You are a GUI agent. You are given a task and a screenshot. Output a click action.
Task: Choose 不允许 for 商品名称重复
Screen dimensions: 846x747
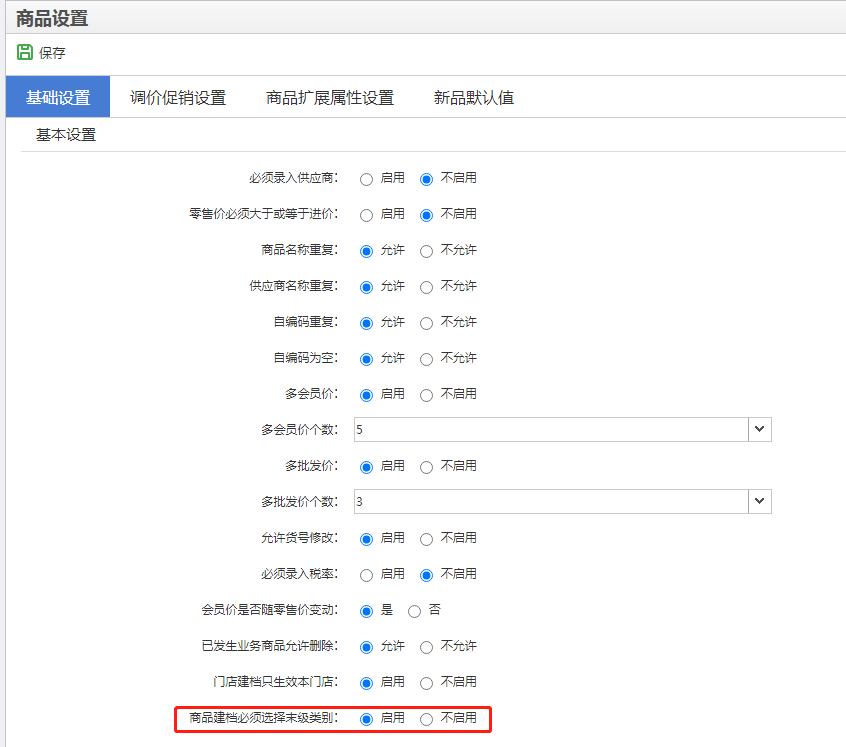427,251
